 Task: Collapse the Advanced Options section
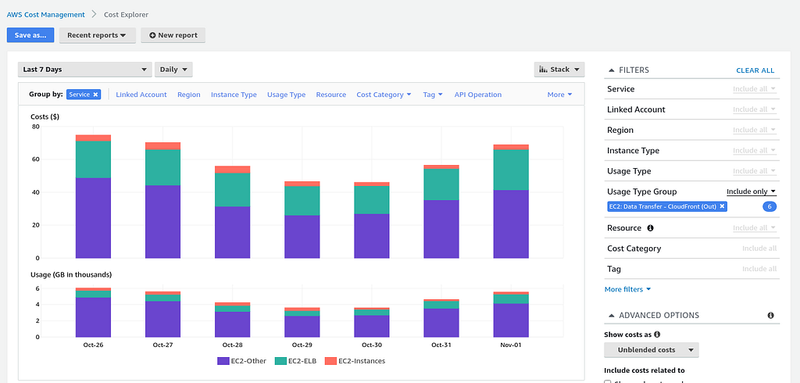(x=611, y=316)
